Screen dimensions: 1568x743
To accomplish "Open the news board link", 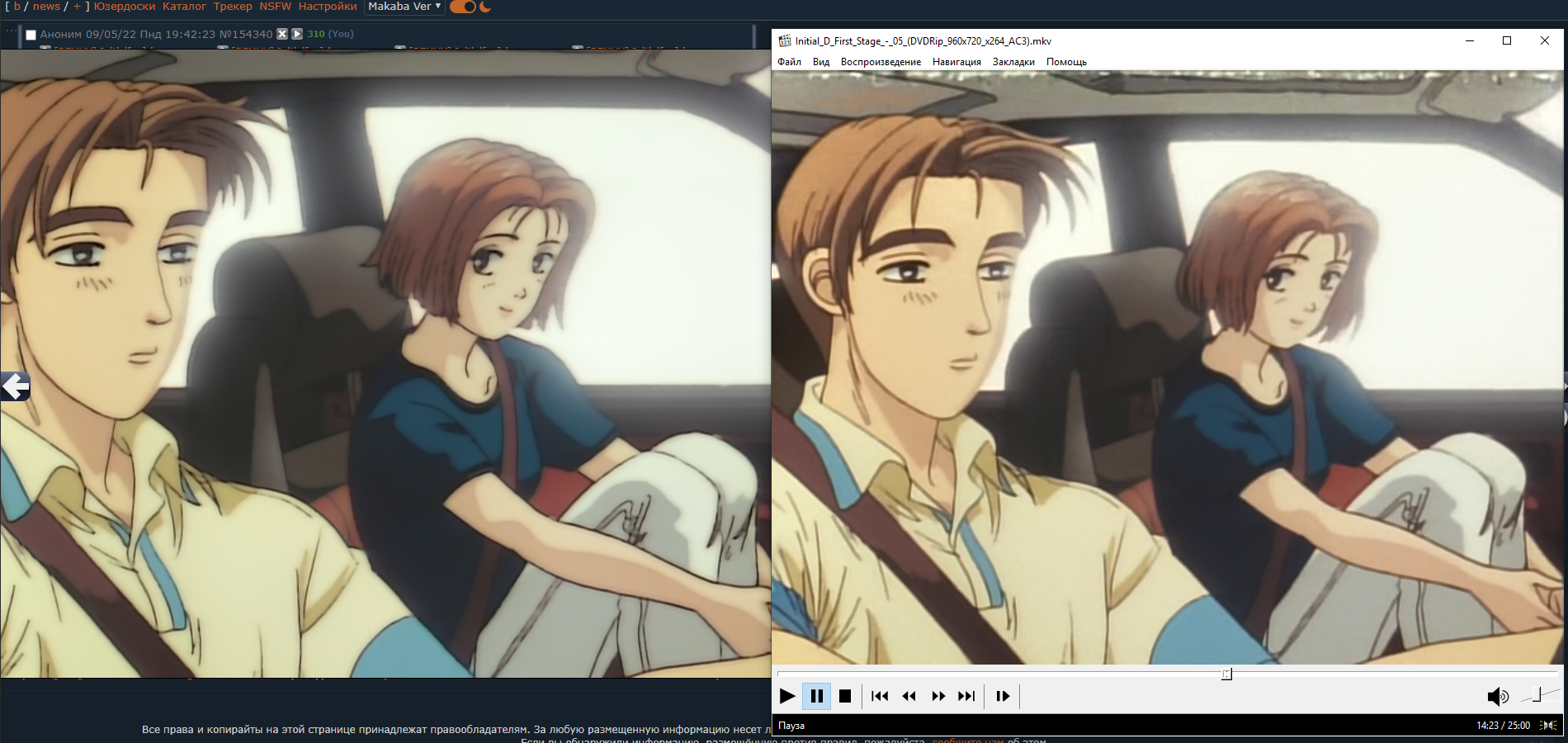I will click(46, 7).
